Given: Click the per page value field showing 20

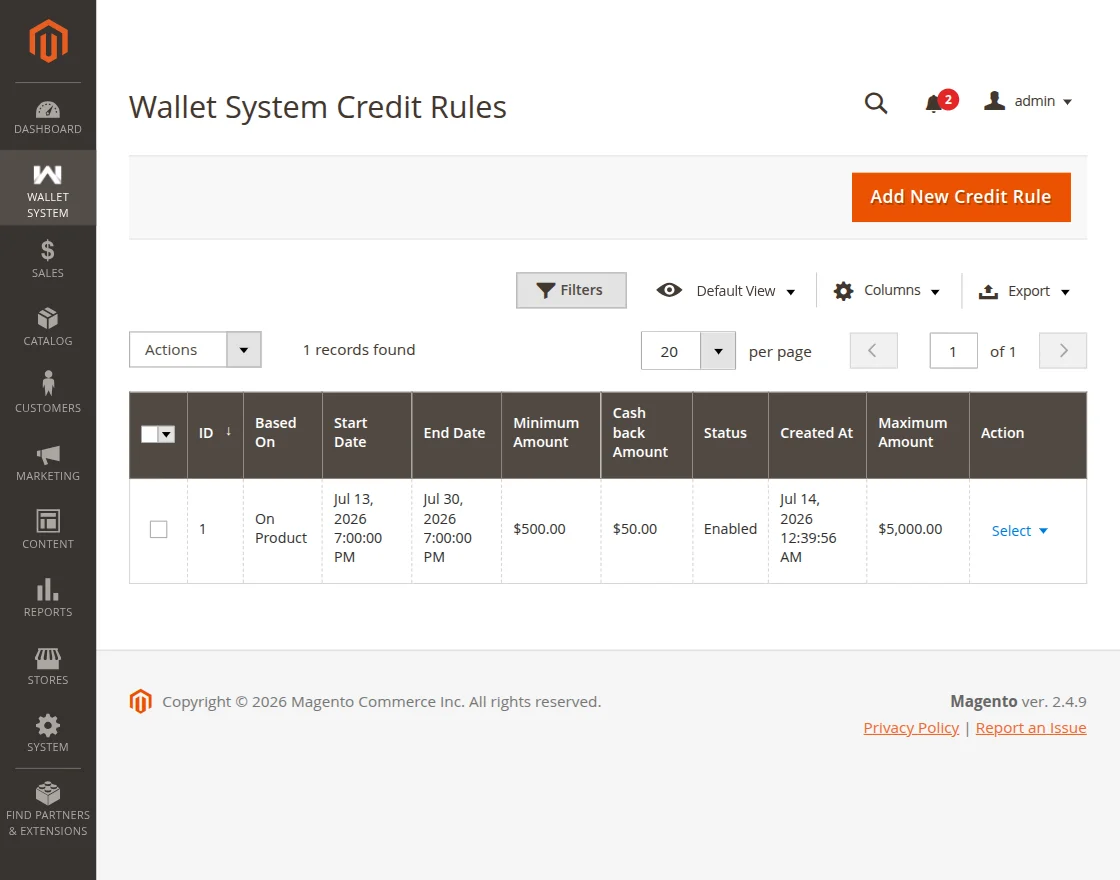Looking at the screenshot, I should point(671,351).
